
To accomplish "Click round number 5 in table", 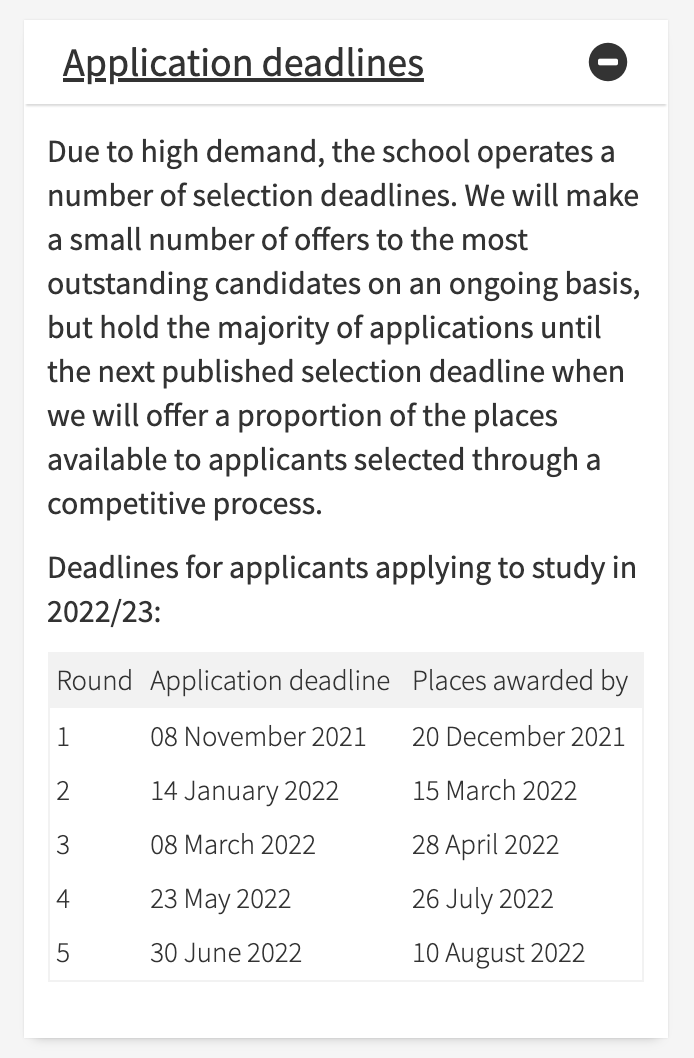I will pos(63,952).
